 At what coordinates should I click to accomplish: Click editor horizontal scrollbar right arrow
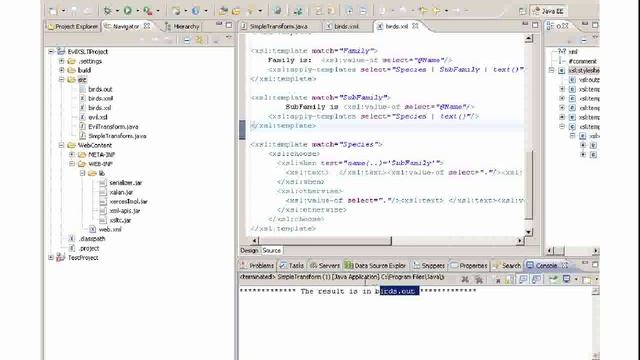tap(520, 241)
